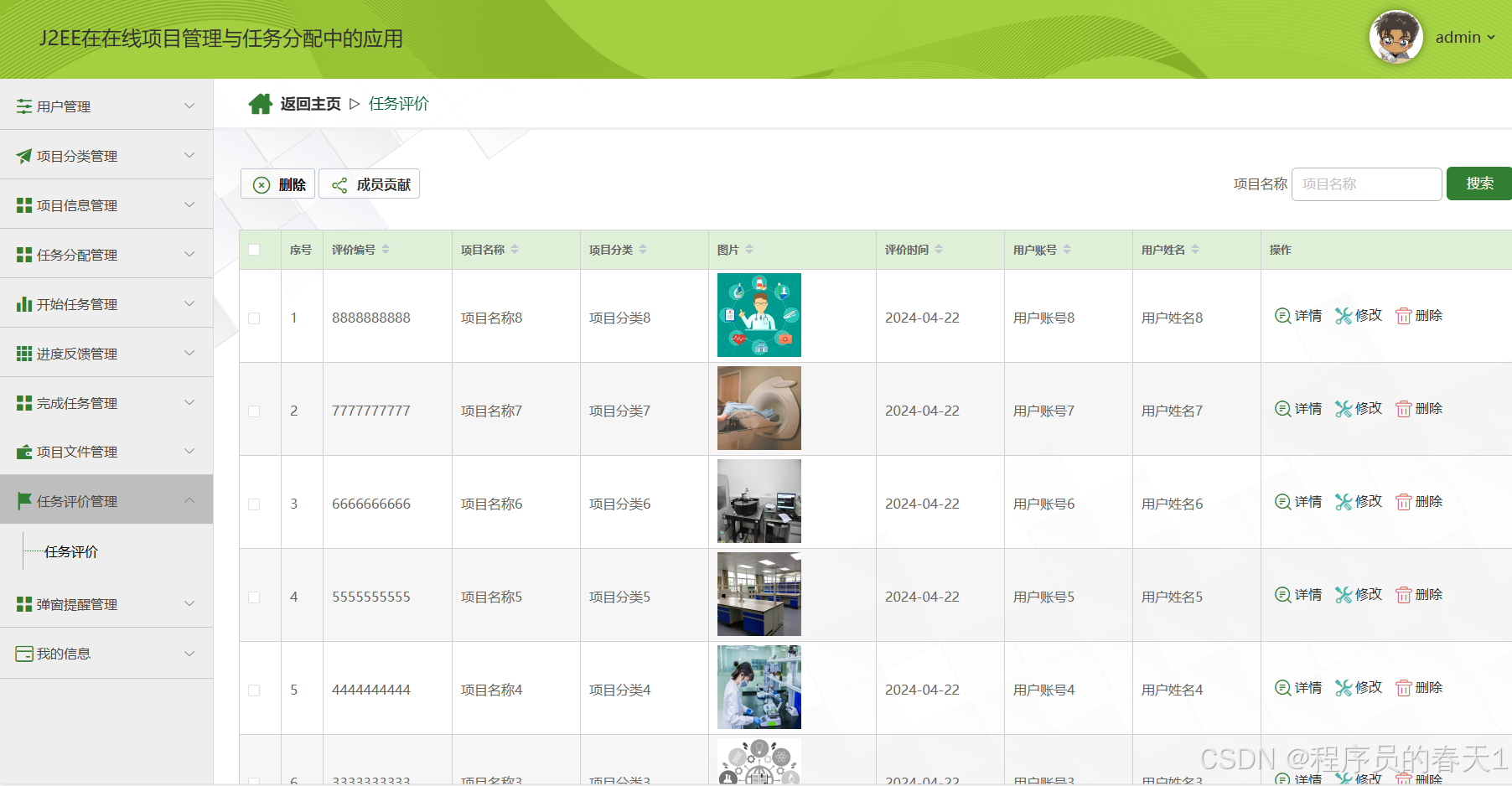
Task: Expand the 项目信息管理 menu chevron
Action: (189, 204)
